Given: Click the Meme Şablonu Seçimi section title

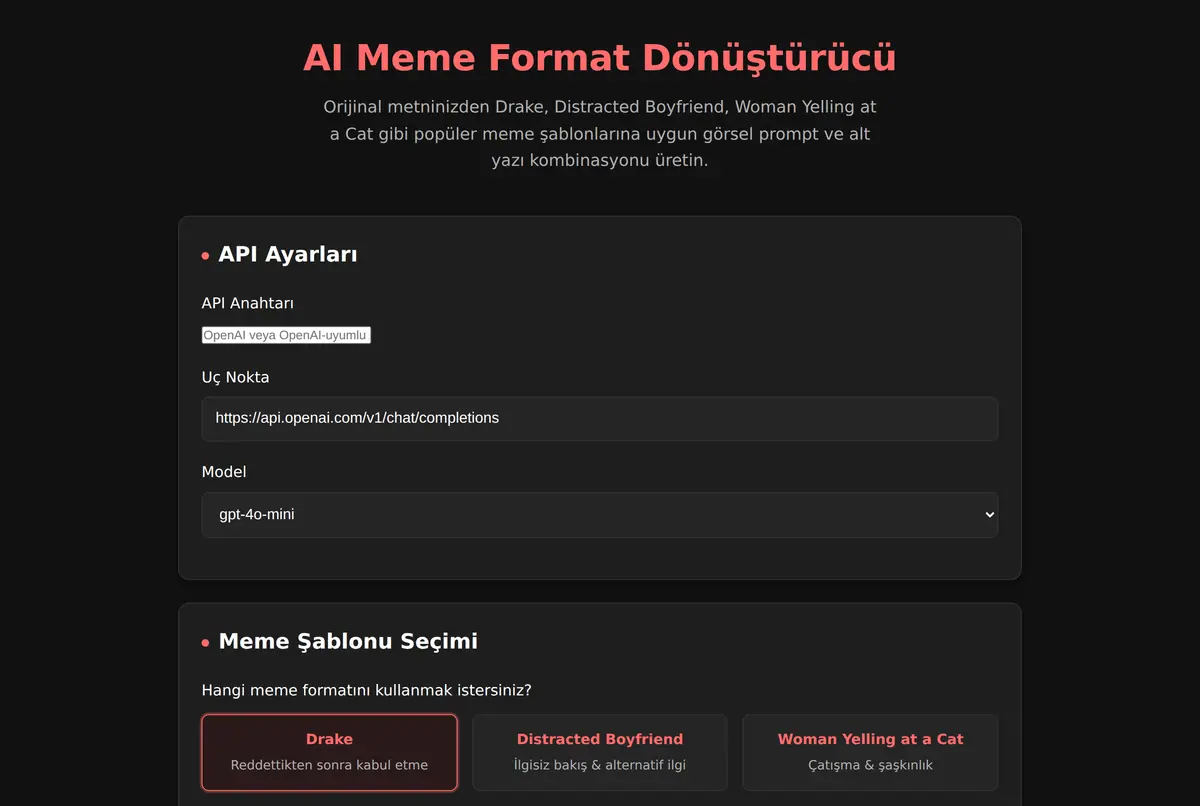Looking at the screenshot, I should (348, 641).
